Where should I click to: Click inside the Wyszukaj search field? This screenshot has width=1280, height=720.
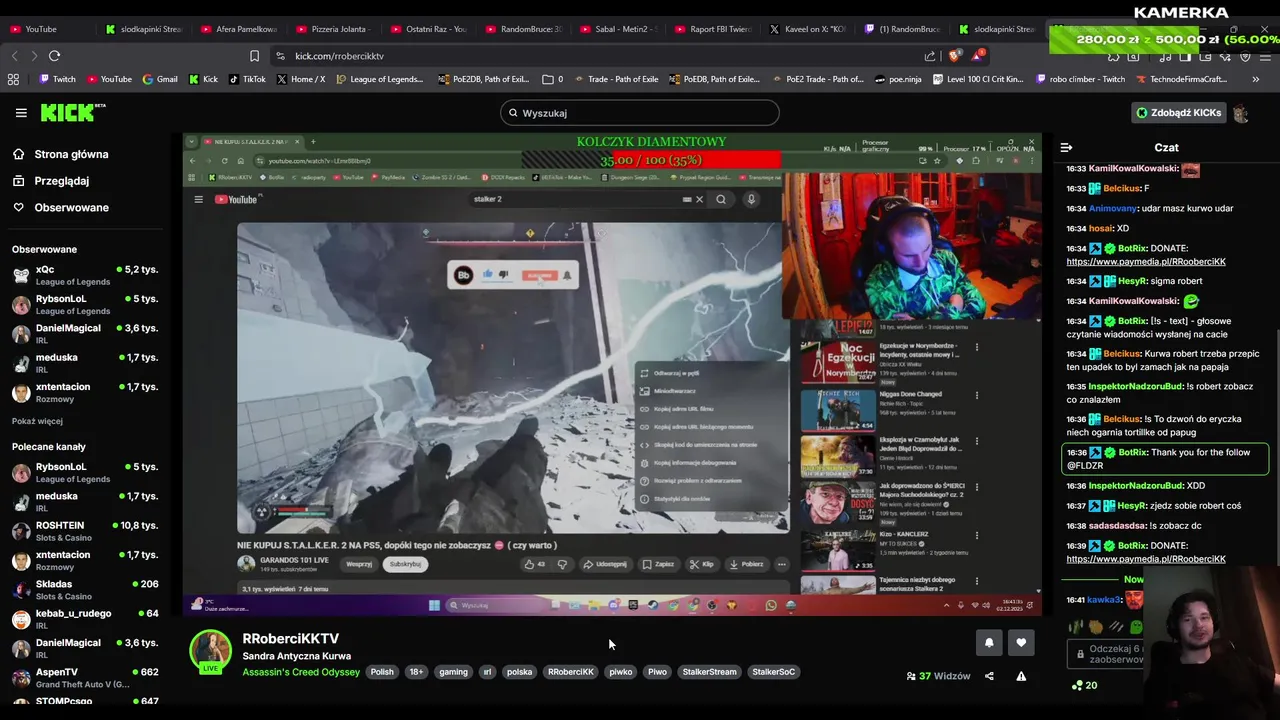pyautogui.click(x=640, y=113)
